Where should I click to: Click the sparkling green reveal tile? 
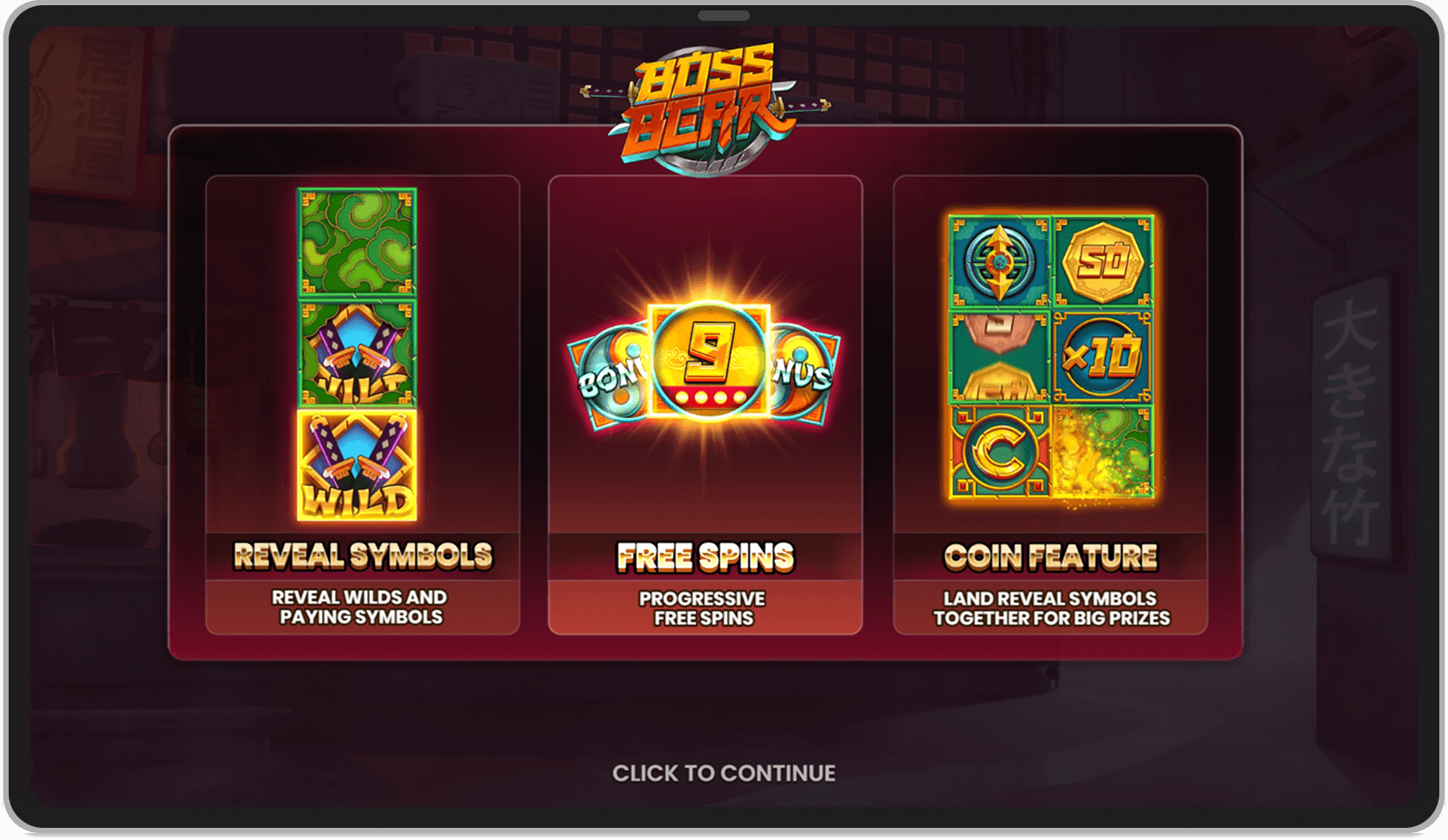click(1102, 451)
